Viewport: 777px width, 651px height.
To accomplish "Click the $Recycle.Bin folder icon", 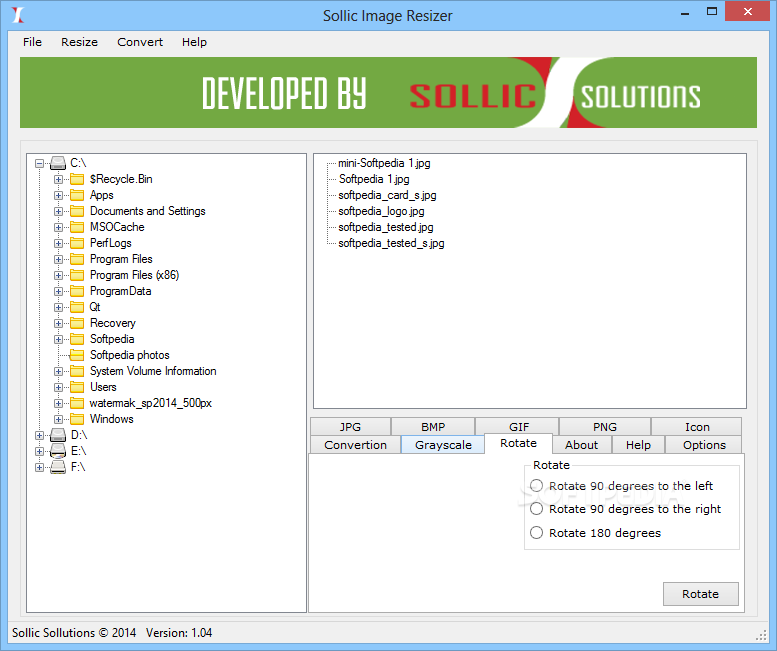I will [x=77, y=179].
